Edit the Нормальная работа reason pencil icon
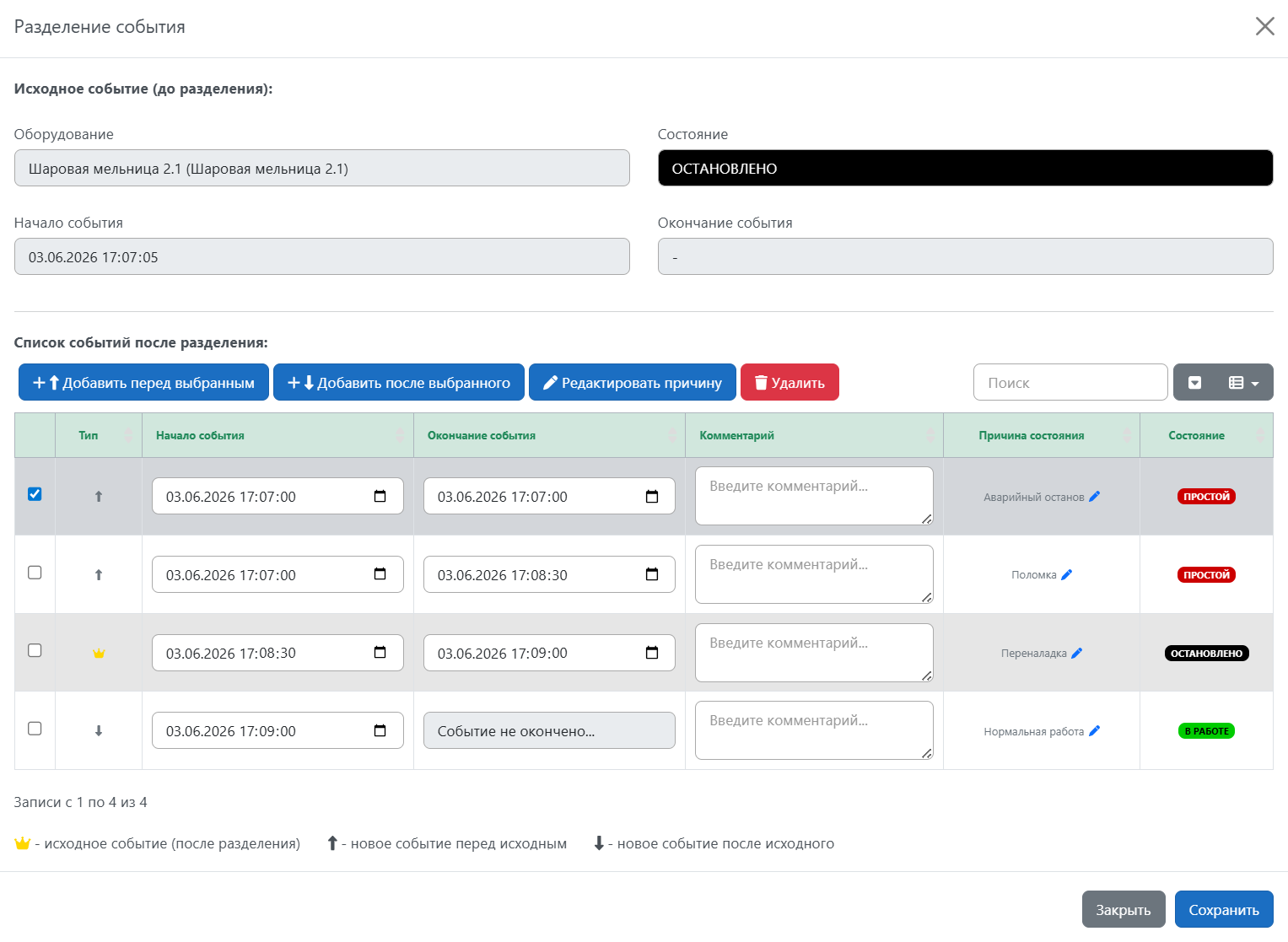Viewport: 1288px width, 942px height. pos(1094,731)
